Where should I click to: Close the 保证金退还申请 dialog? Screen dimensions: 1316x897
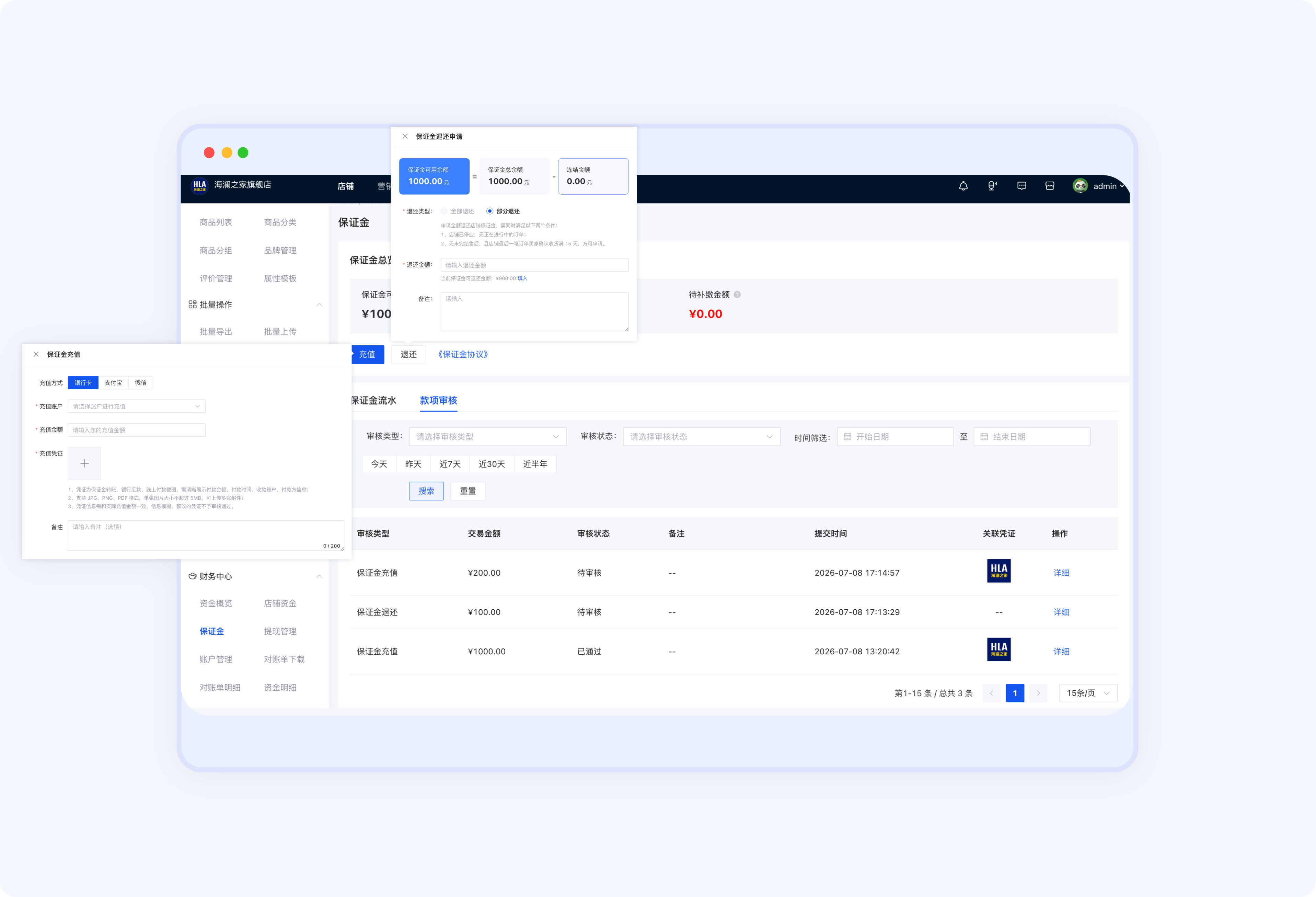coord(405,137)
